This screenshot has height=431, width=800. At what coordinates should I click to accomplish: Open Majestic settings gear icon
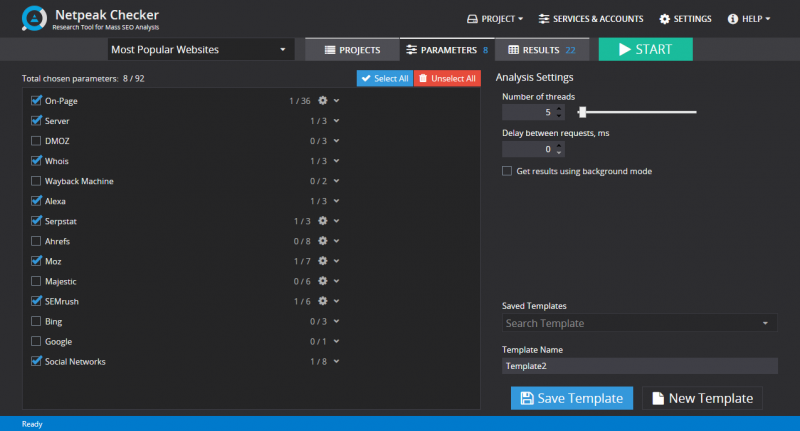click(322, 281)
